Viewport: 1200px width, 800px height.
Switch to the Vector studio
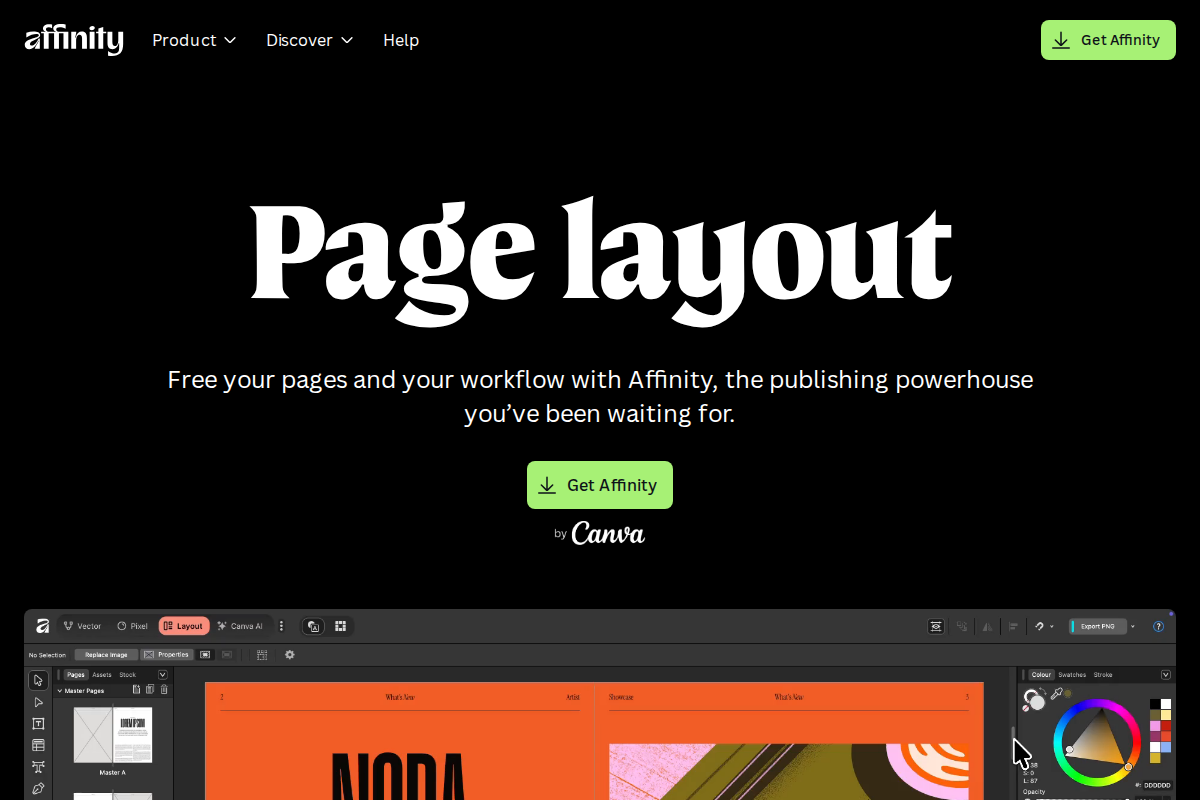tap(82, 626)
